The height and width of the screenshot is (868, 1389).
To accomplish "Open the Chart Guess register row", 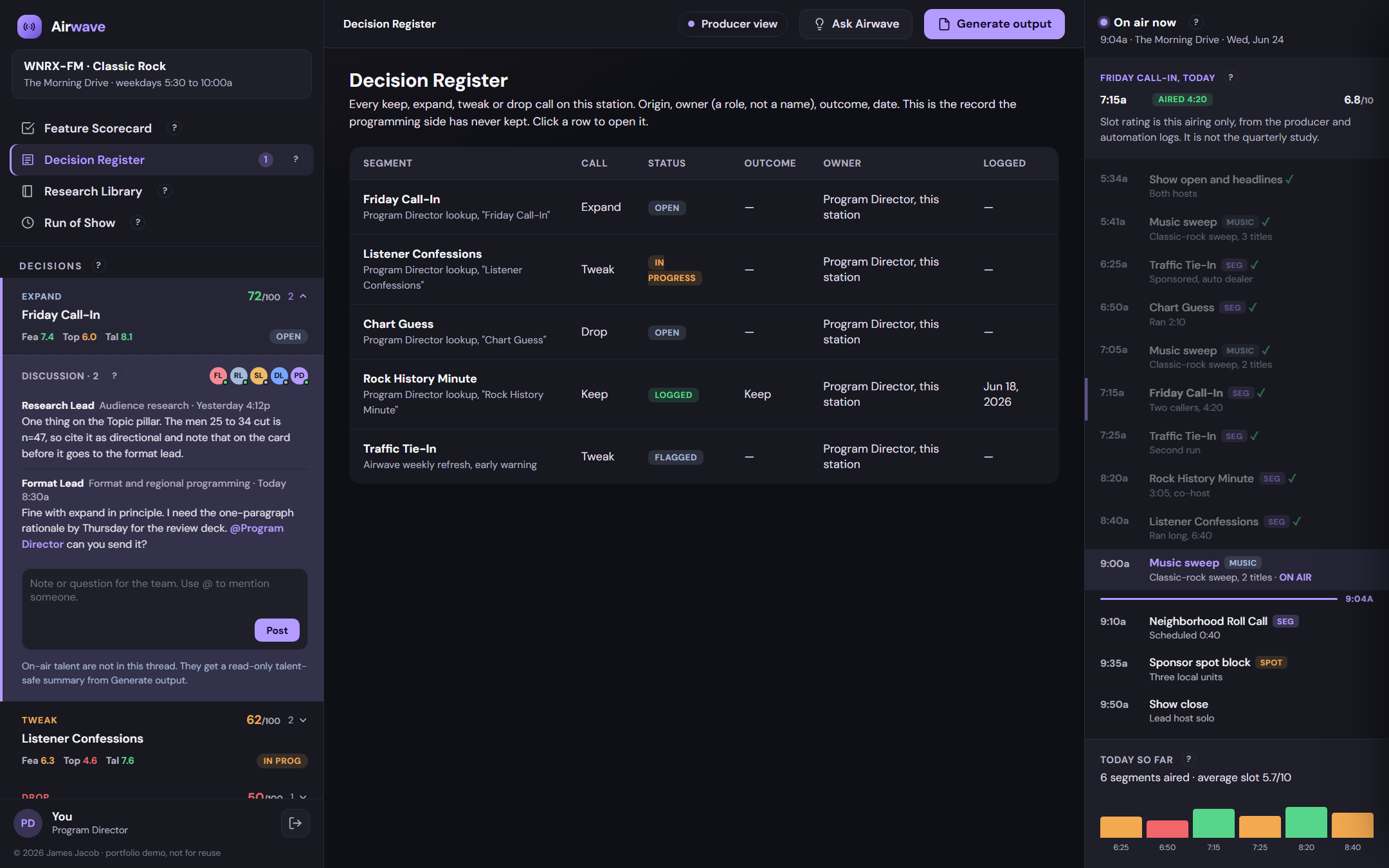I will (704, 332).
